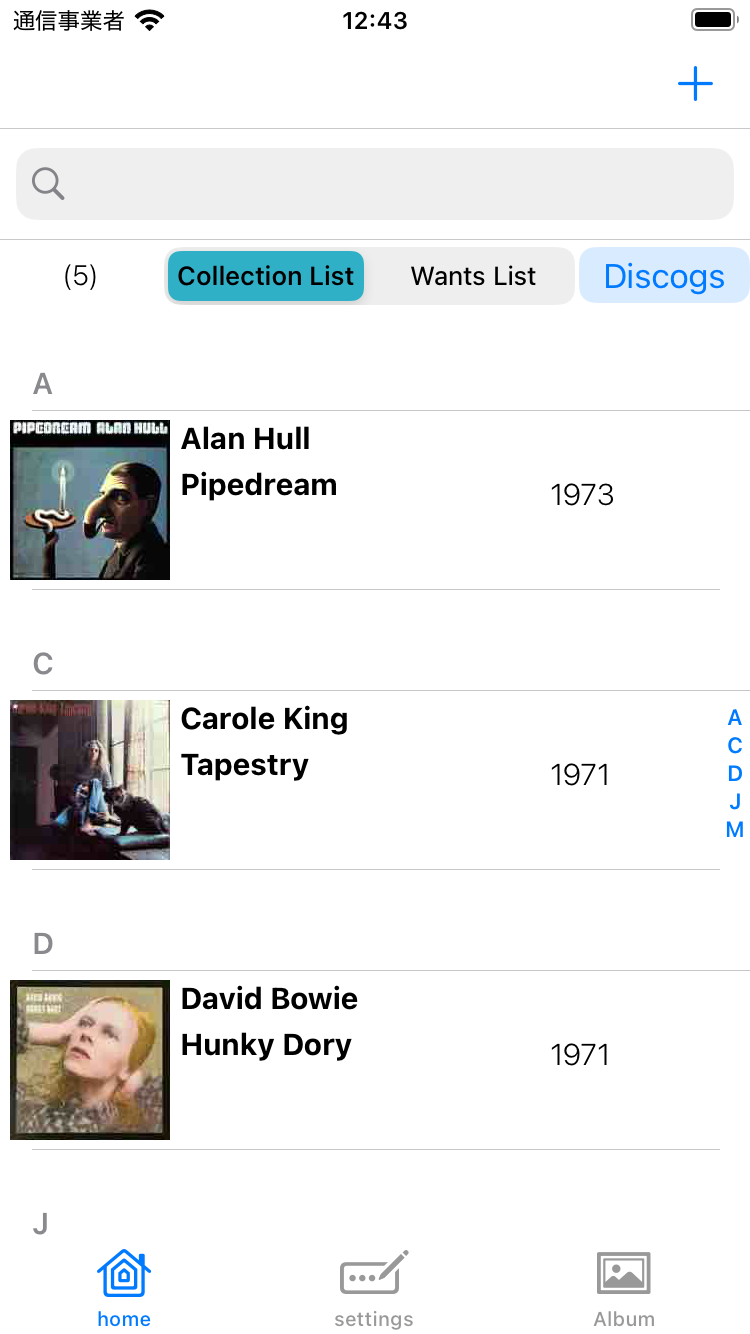Open the settings tab icon
This screenshot has height=1334, width=750.
coord(374,1274)
